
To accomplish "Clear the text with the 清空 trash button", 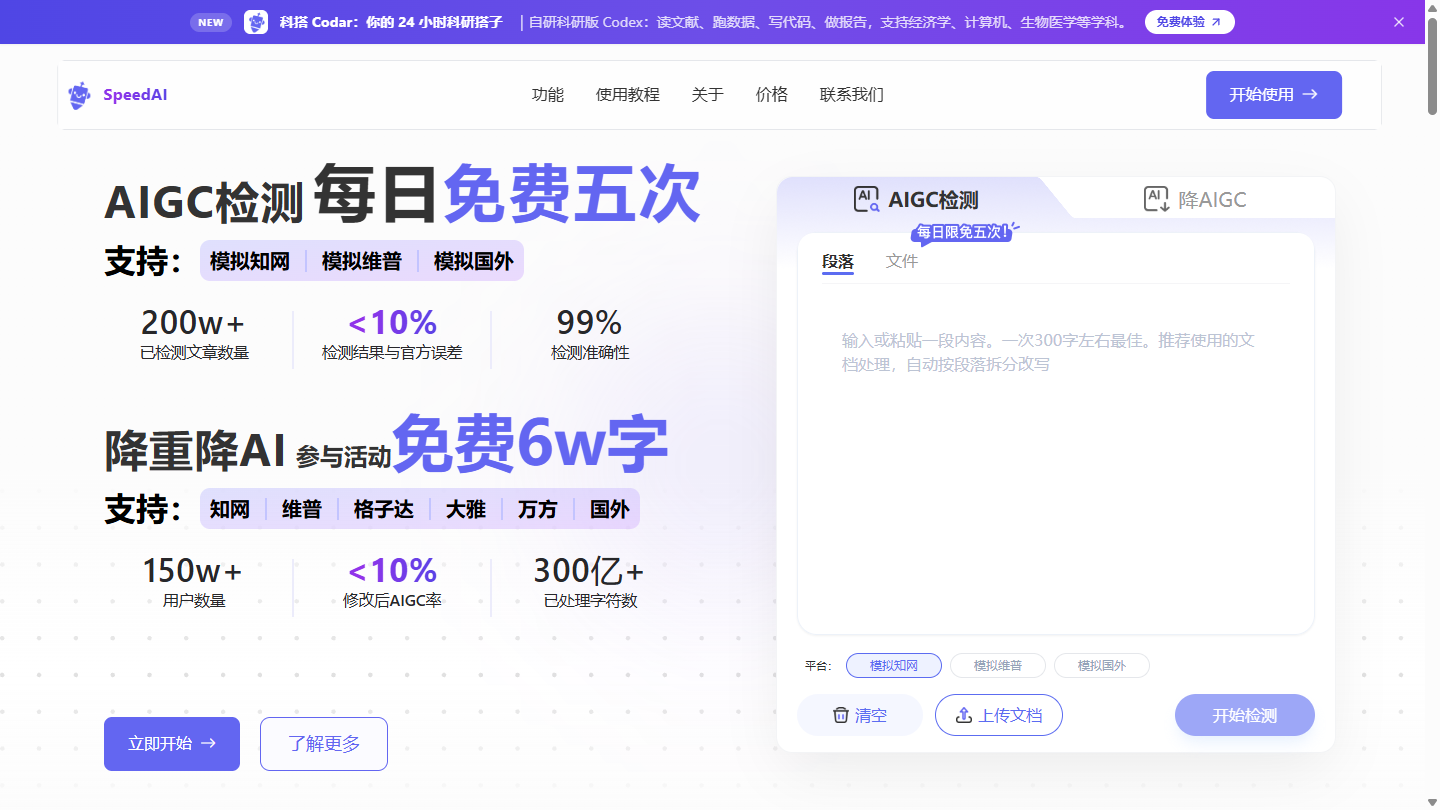I will 860,715.
